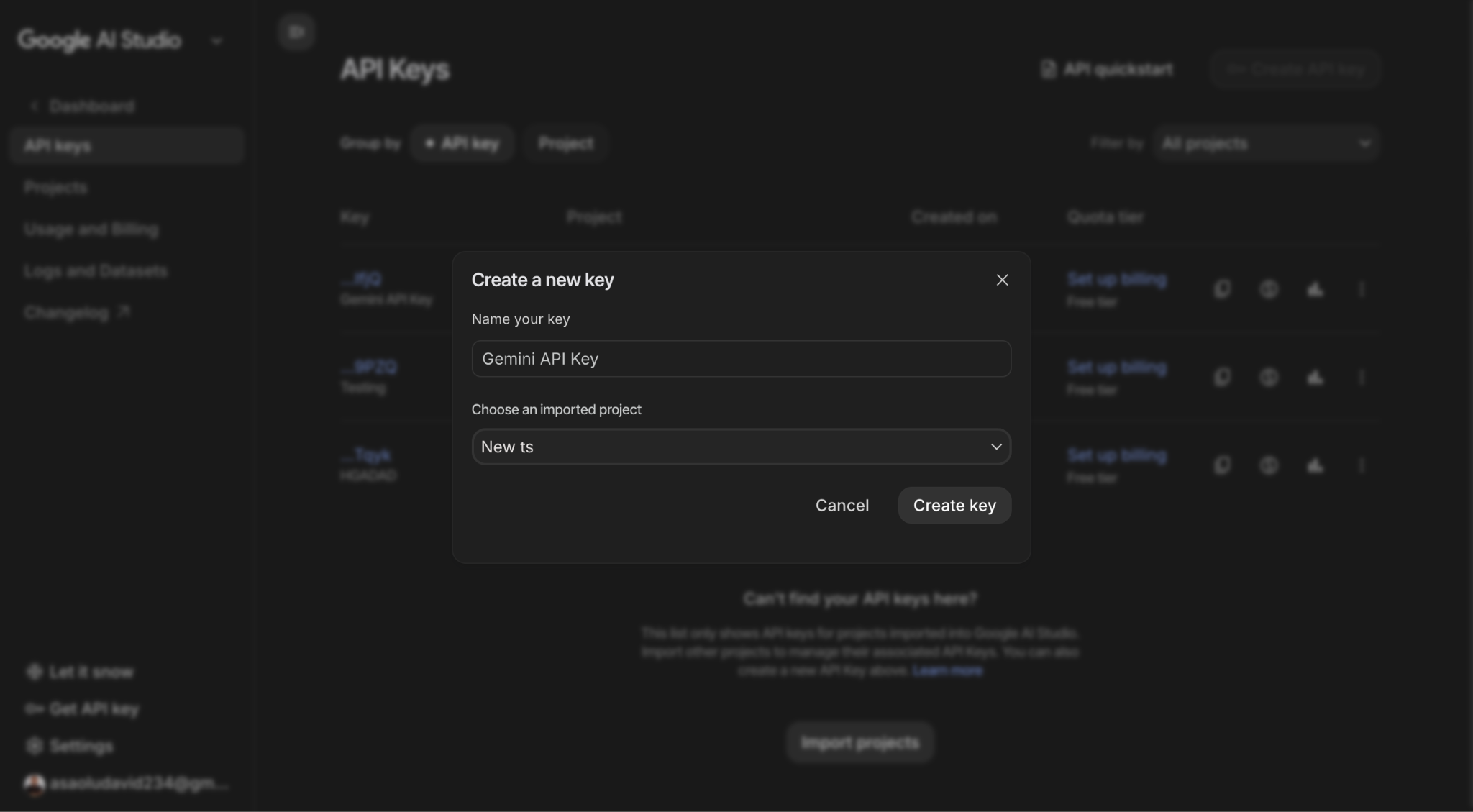Click the Import projects button
Viewport: 1473px width, 812px height.
point(860,743)
